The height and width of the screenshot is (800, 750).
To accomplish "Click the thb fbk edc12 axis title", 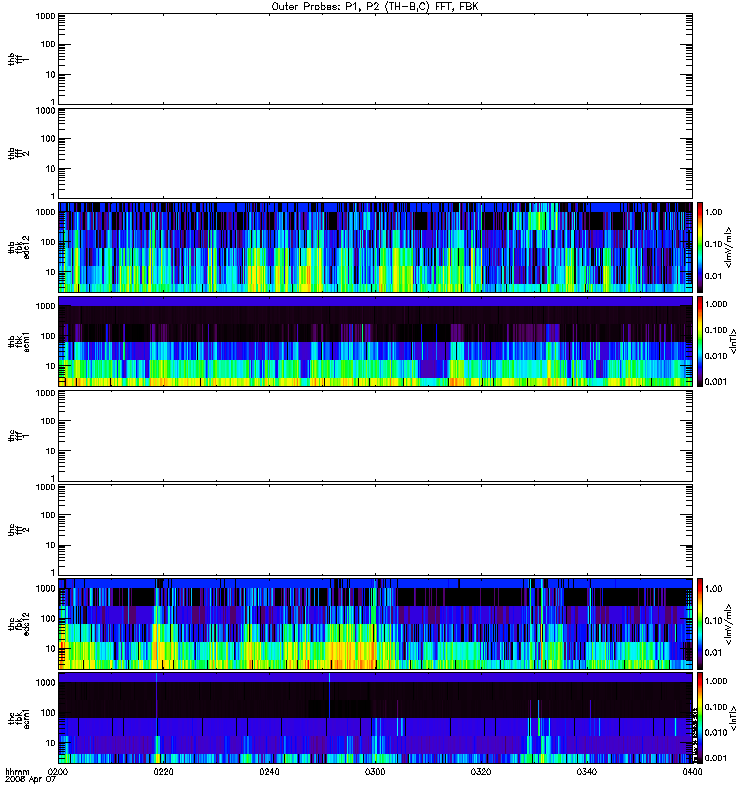I will click(18, 247).
